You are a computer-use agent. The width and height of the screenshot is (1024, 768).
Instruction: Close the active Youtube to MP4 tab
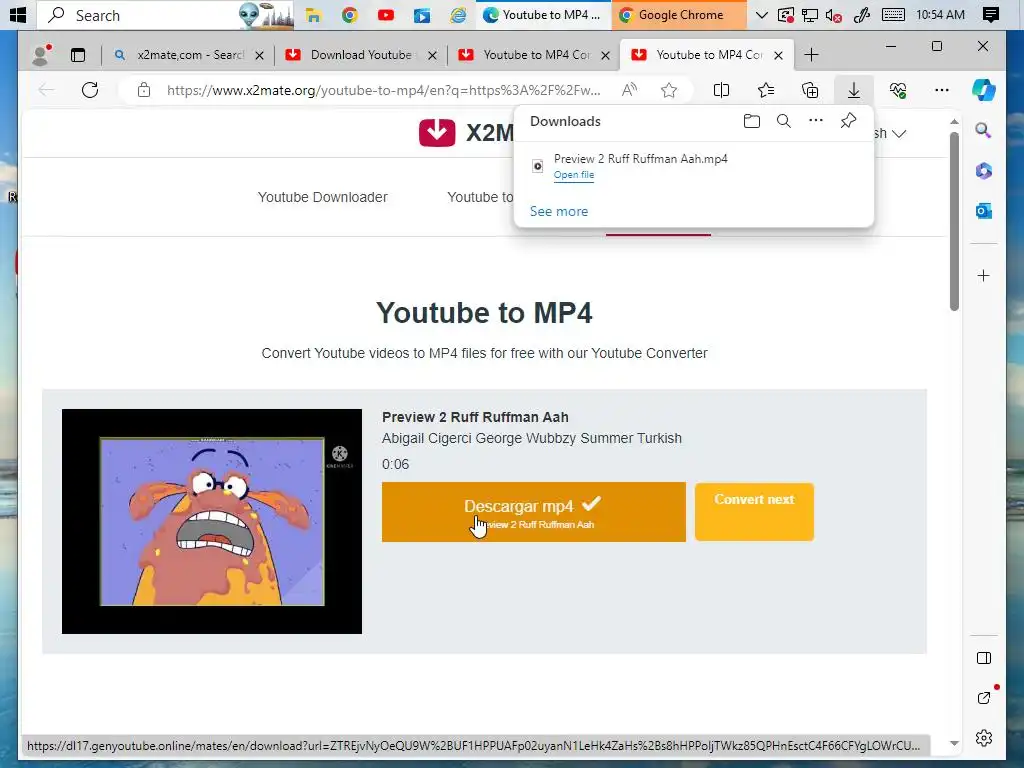(x=778, y=56)
